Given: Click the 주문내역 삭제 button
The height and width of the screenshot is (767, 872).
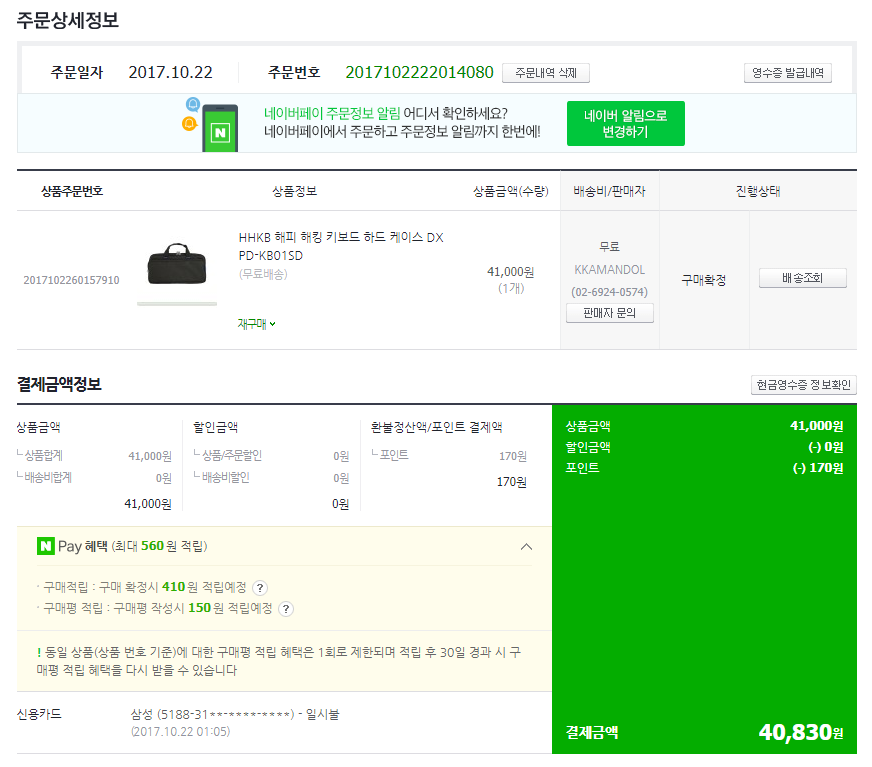Looking at the screenshot, I should click(x=546, y=73).
